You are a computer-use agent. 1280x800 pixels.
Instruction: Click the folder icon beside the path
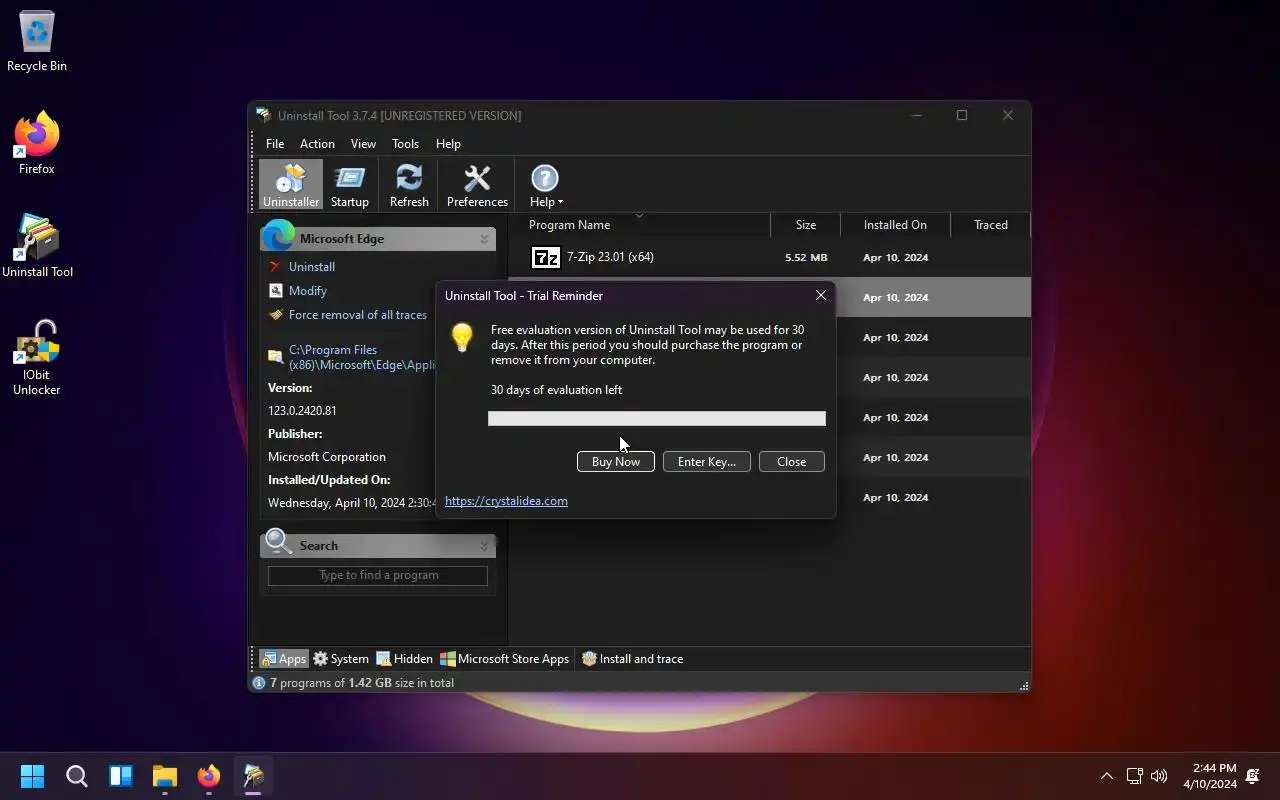275,356
